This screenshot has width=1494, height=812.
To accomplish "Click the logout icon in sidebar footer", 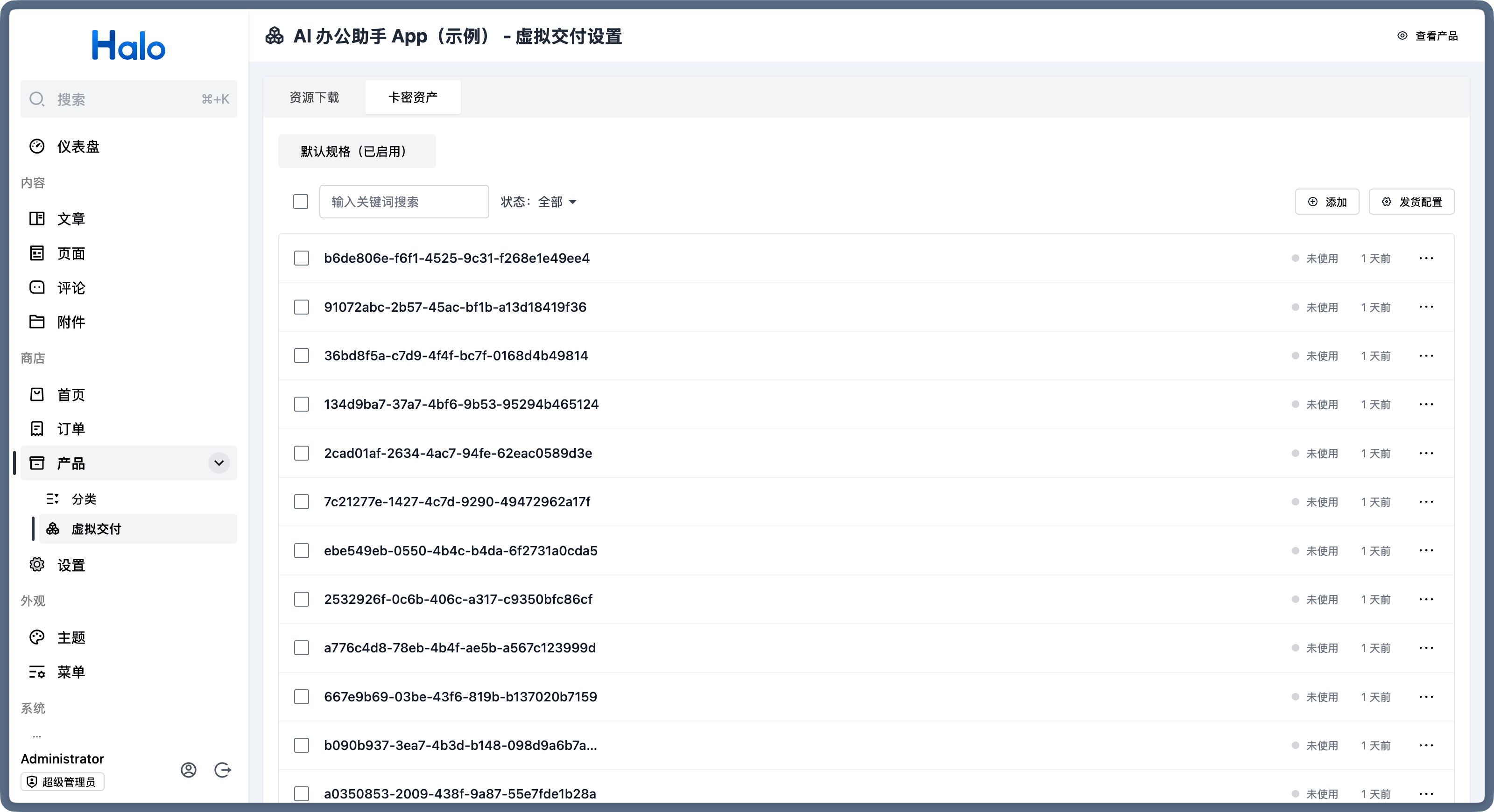I will pyautogui.click(x=223, y=770).
